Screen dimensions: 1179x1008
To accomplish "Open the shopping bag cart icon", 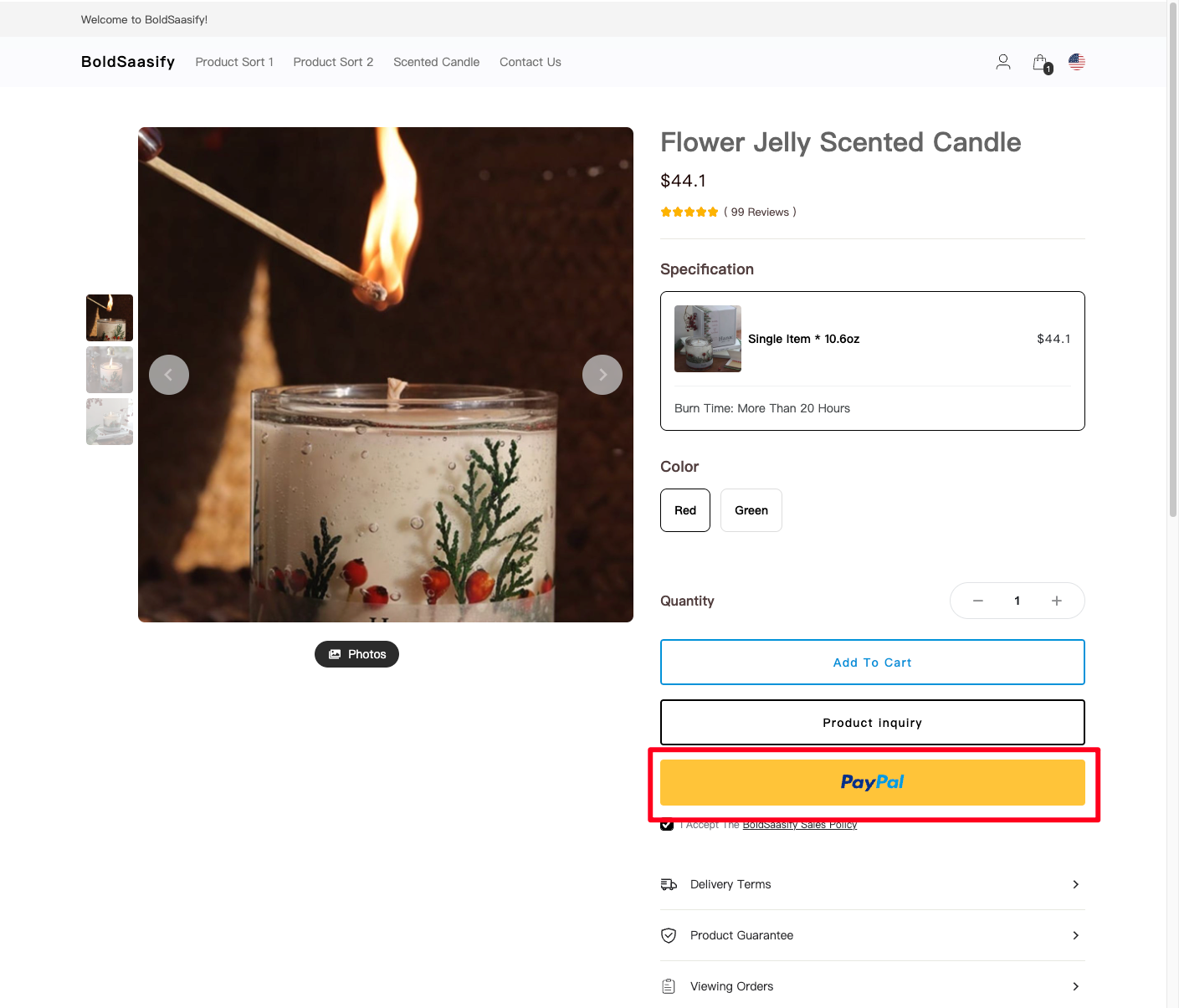I will [1041, 63].
